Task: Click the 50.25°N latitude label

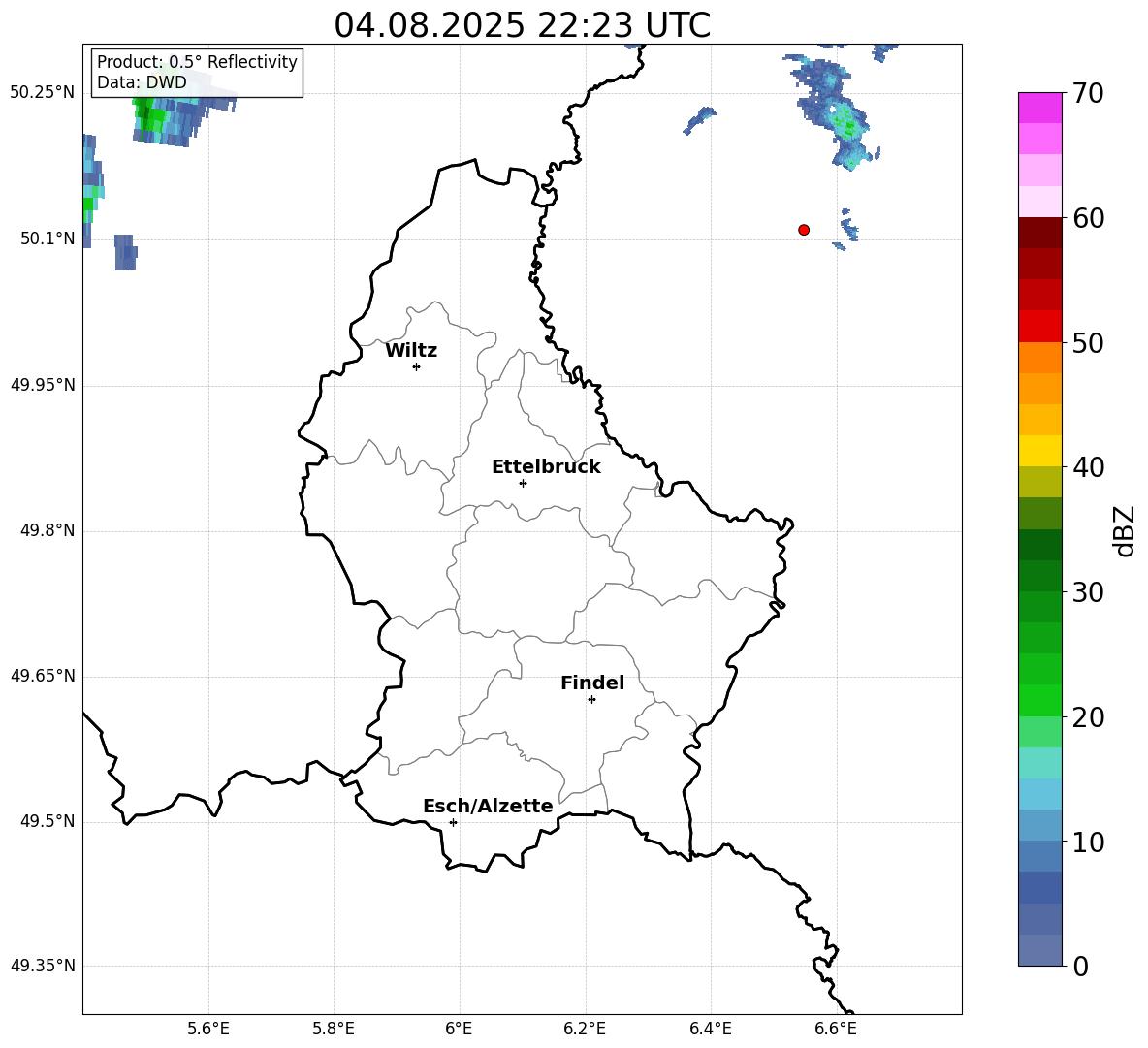Action: pyautogui.click(x=42, y=93)
